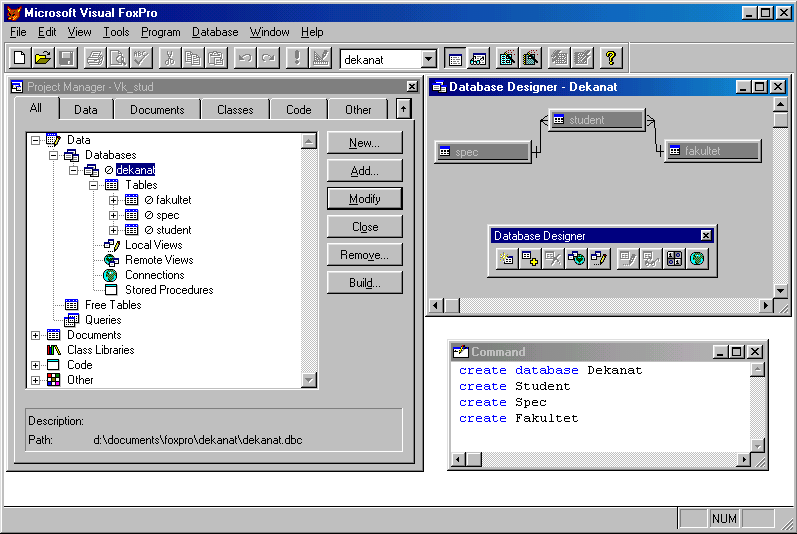797x534 pixels.
Task: Click the Database Designer vertical scrollbar down arrow
Action: (x=780, y=291)
